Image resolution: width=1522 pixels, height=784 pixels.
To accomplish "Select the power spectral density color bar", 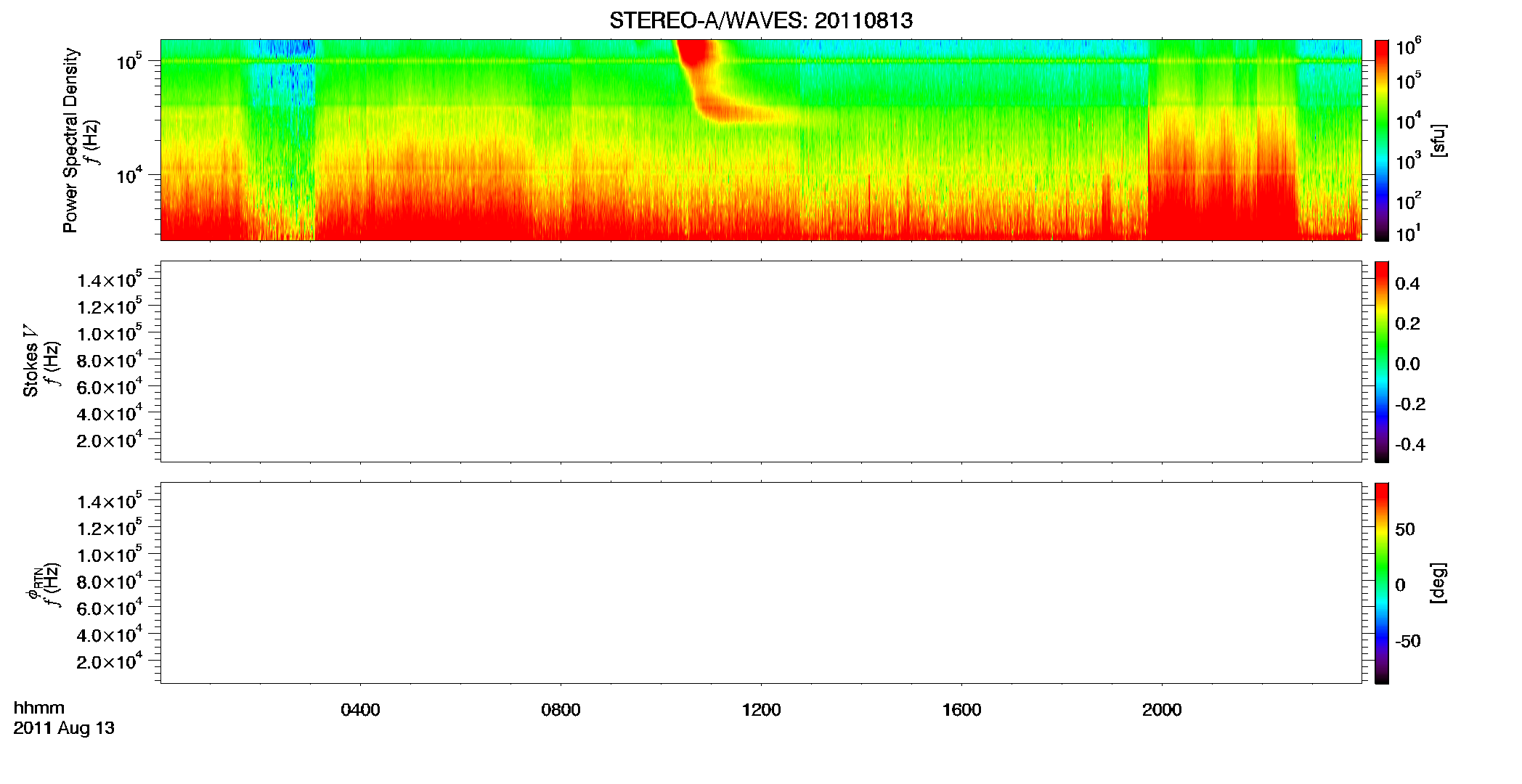I will click(1382, 140).
